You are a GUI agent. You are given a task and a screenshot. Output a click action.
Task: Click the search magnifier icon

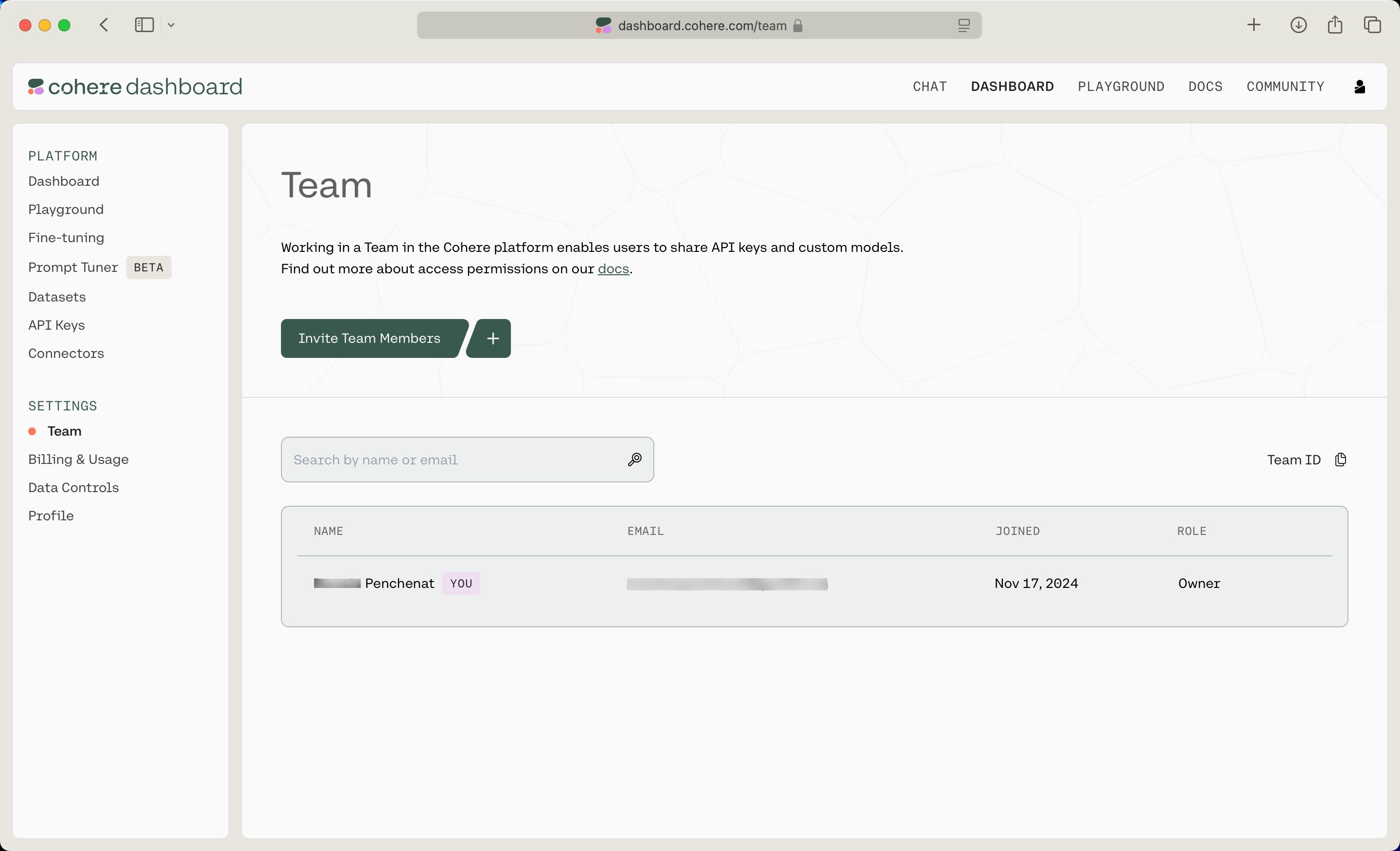tap(635, 460)
